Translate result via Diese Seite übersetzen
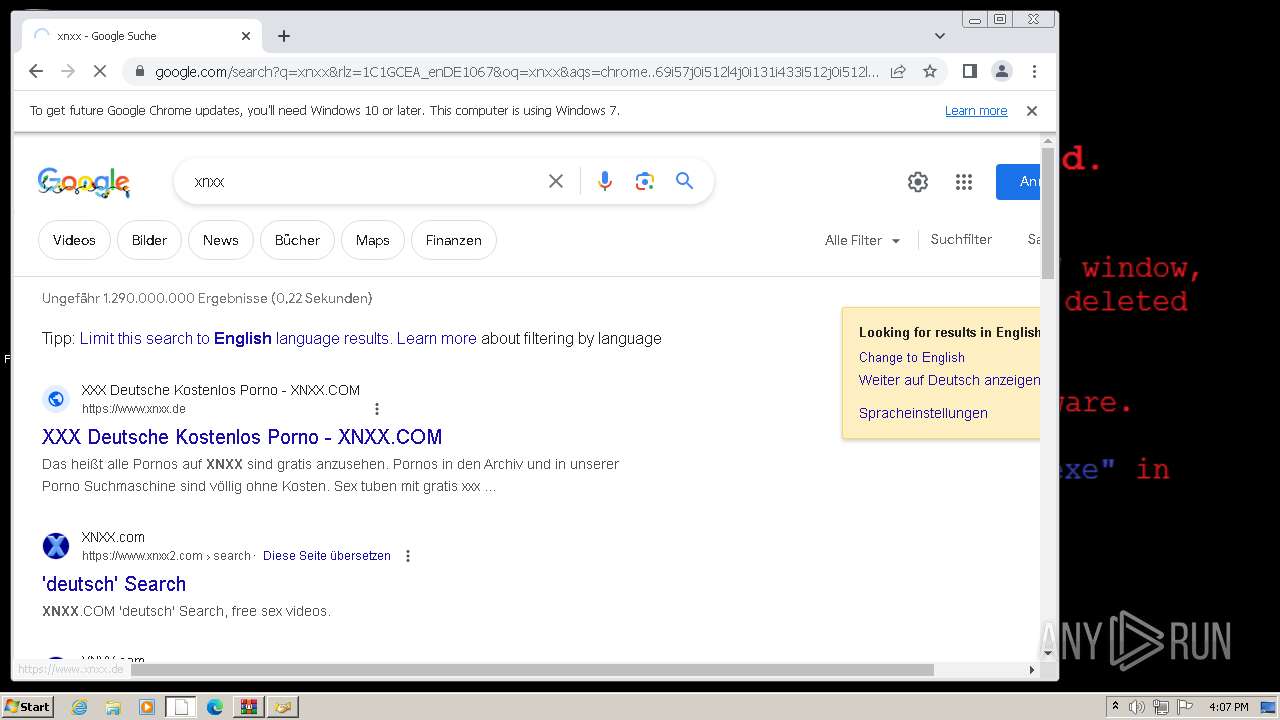This screenshot has width=1280, height=720. coord(327,556)
